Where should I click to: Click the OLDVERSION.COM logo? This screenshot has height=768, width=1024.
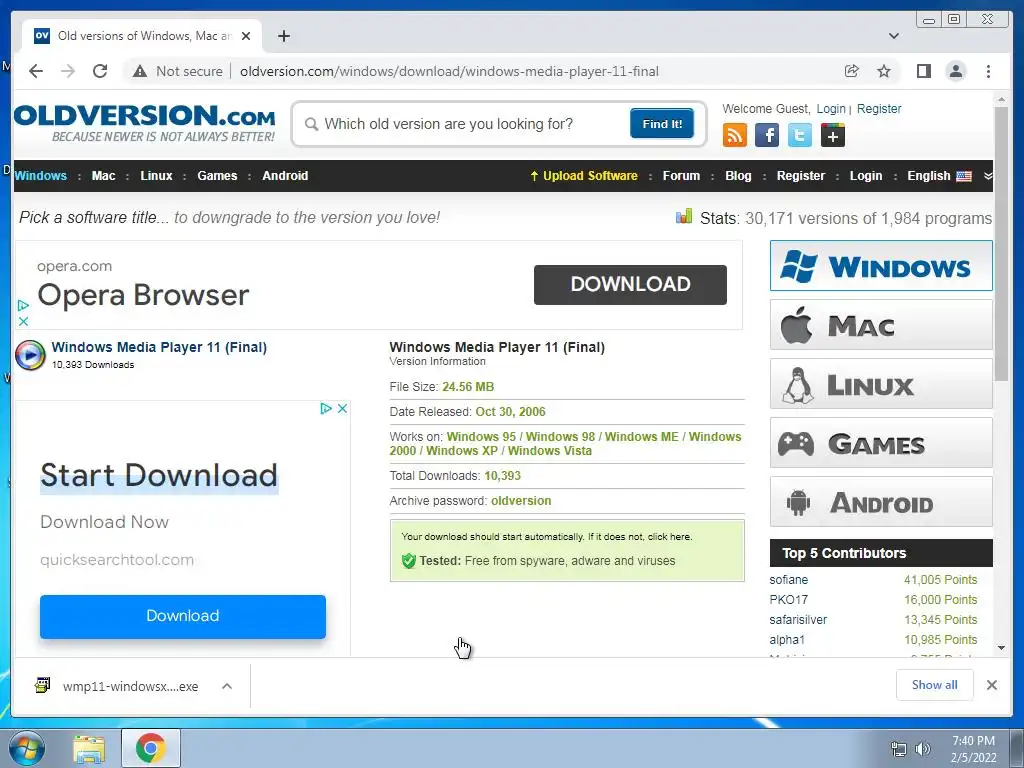click(x=144, y=123)
